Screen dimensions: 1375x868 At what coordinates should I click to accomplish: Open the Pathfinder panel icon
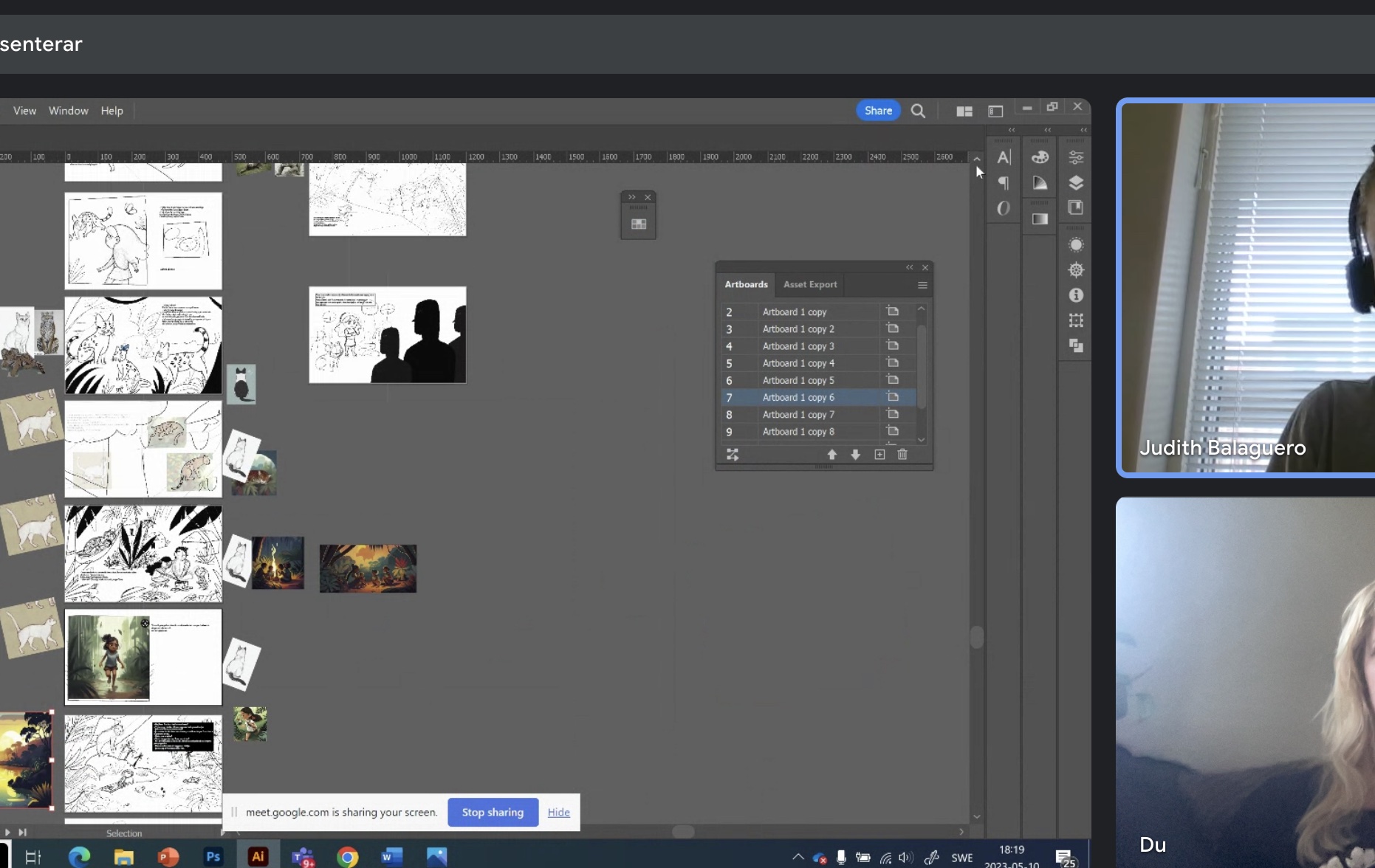[x=1076, y=345]
